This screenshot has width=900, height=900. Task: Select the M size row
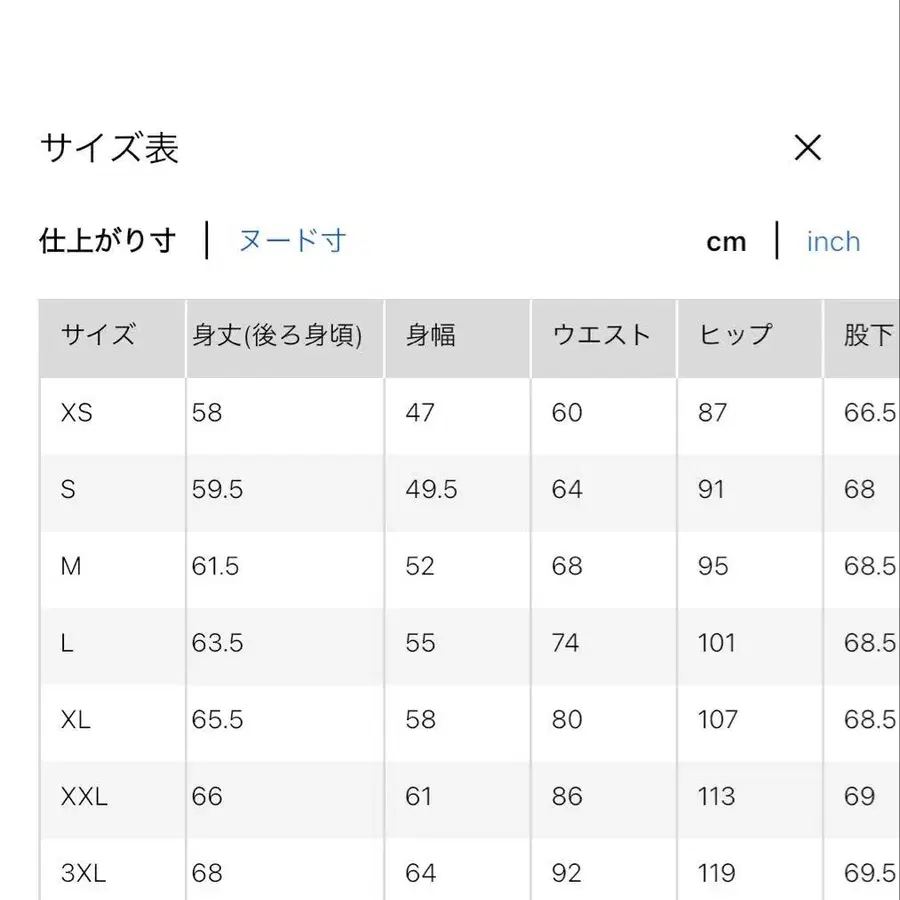coord(70,567)
